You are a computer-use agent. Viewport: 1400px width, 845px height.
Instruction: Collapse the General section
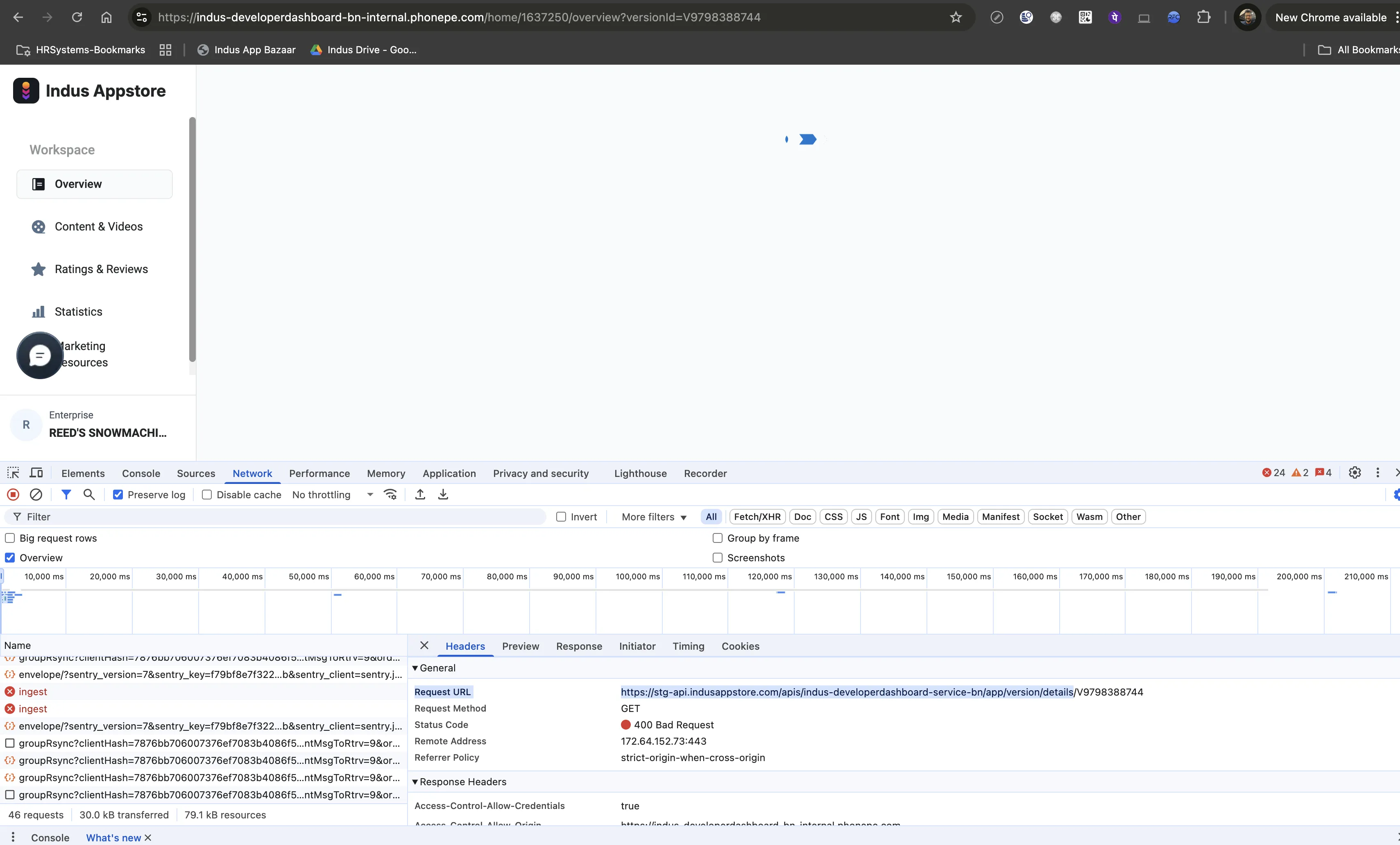[x=415, y=668]
